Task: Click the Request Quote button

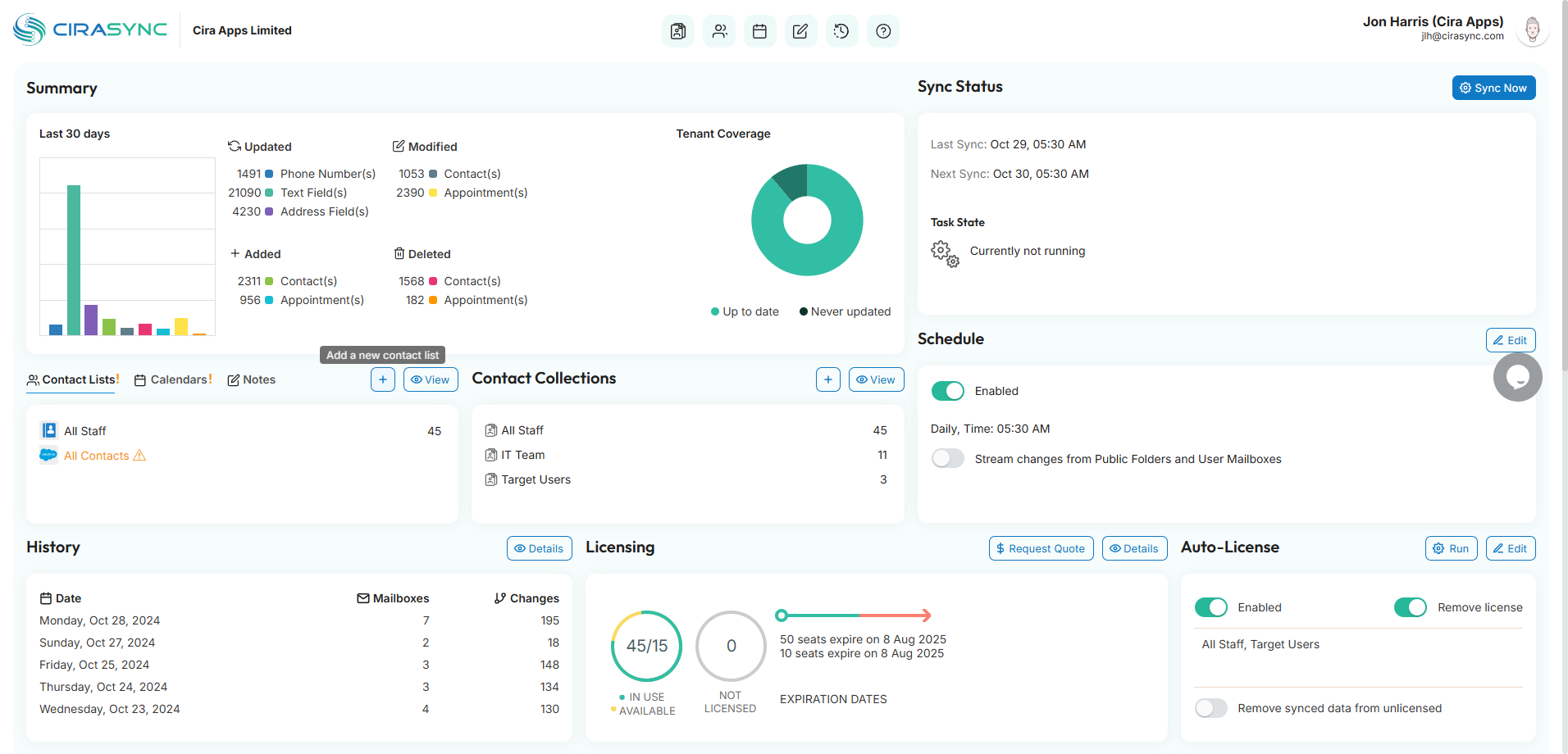Action: 1041,548
